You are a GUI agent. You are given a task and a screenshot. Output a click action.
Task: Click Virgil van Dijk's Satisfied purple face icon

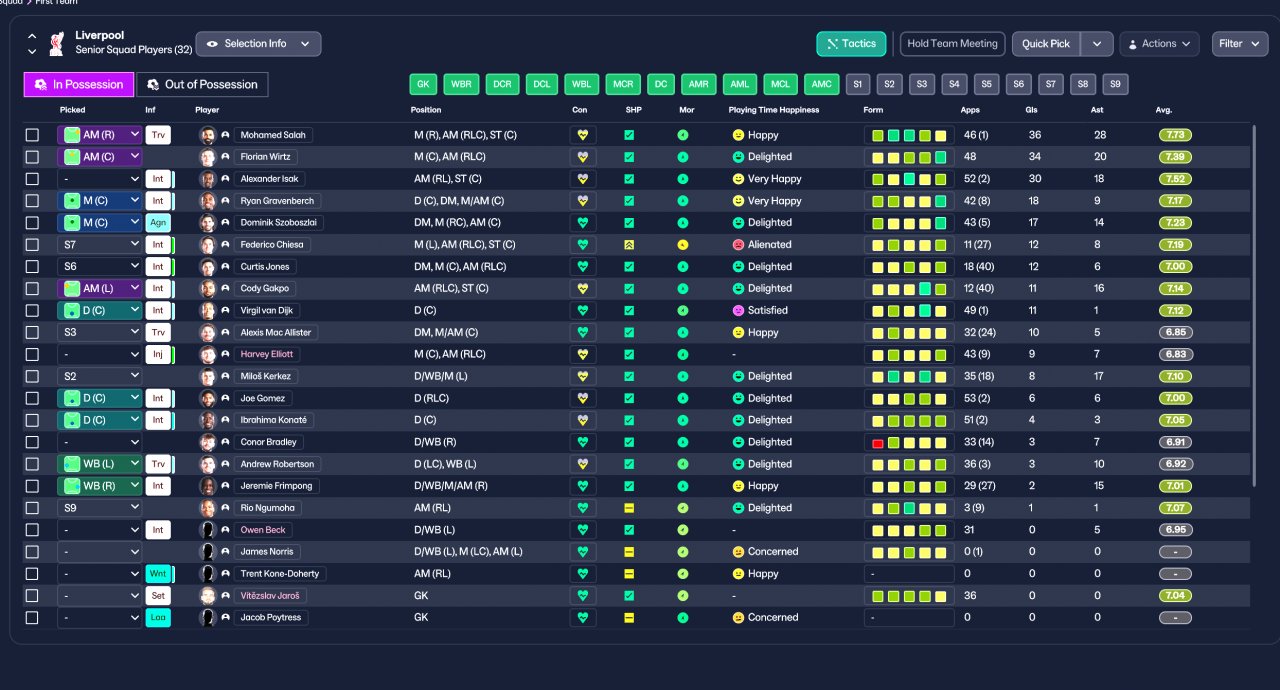point(738,311)
